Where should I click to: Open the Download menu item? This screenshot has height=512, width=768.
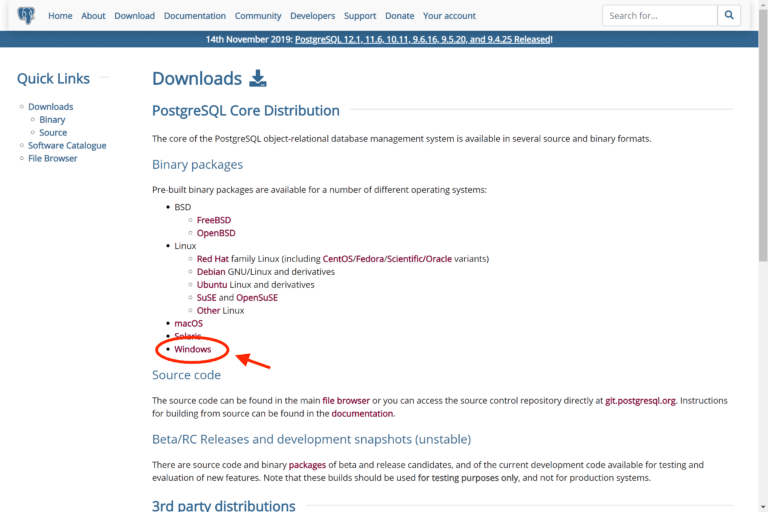[134, 16]
